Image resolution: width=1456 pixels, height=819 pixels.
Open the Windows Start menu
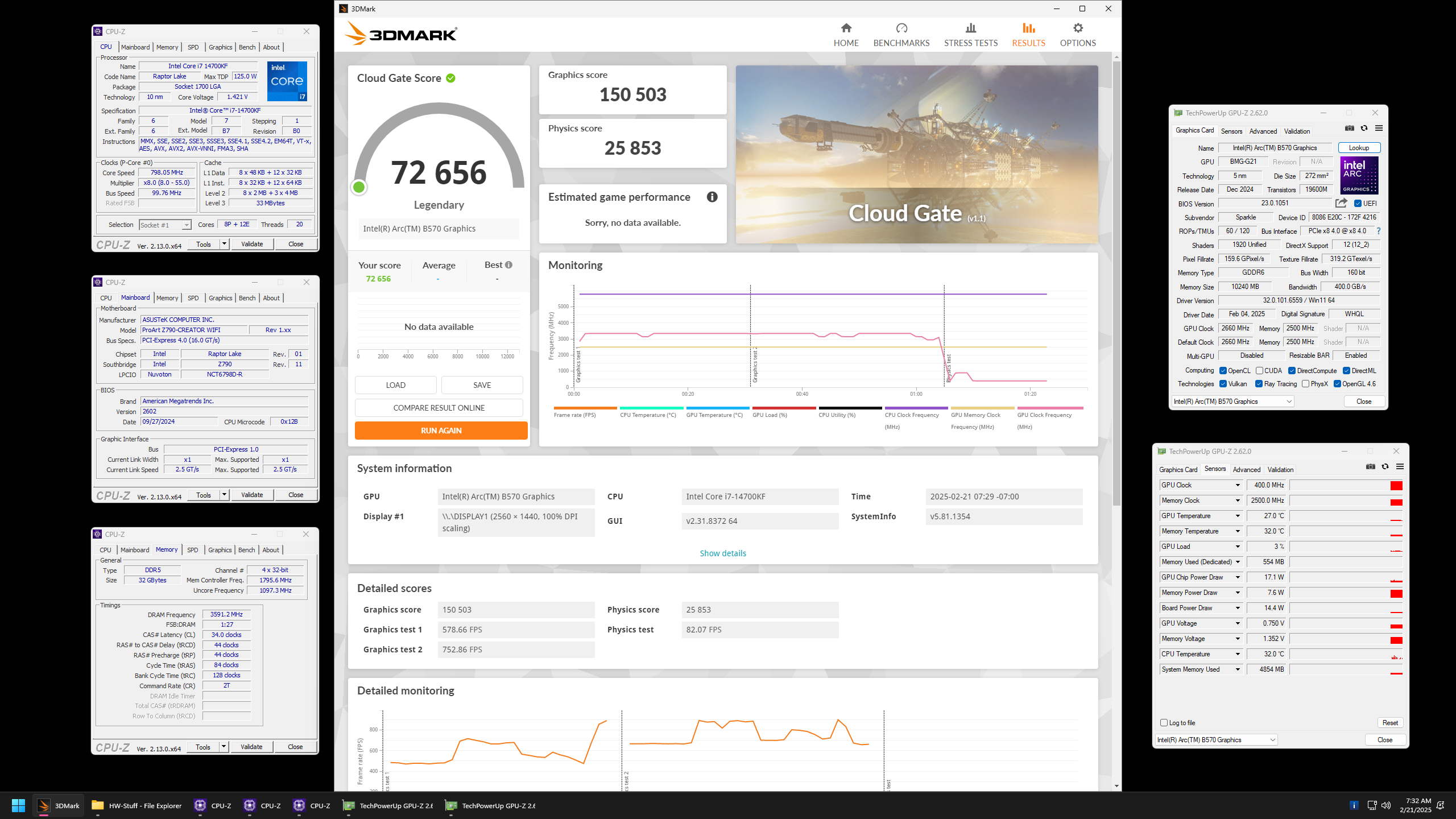[18, 805]
